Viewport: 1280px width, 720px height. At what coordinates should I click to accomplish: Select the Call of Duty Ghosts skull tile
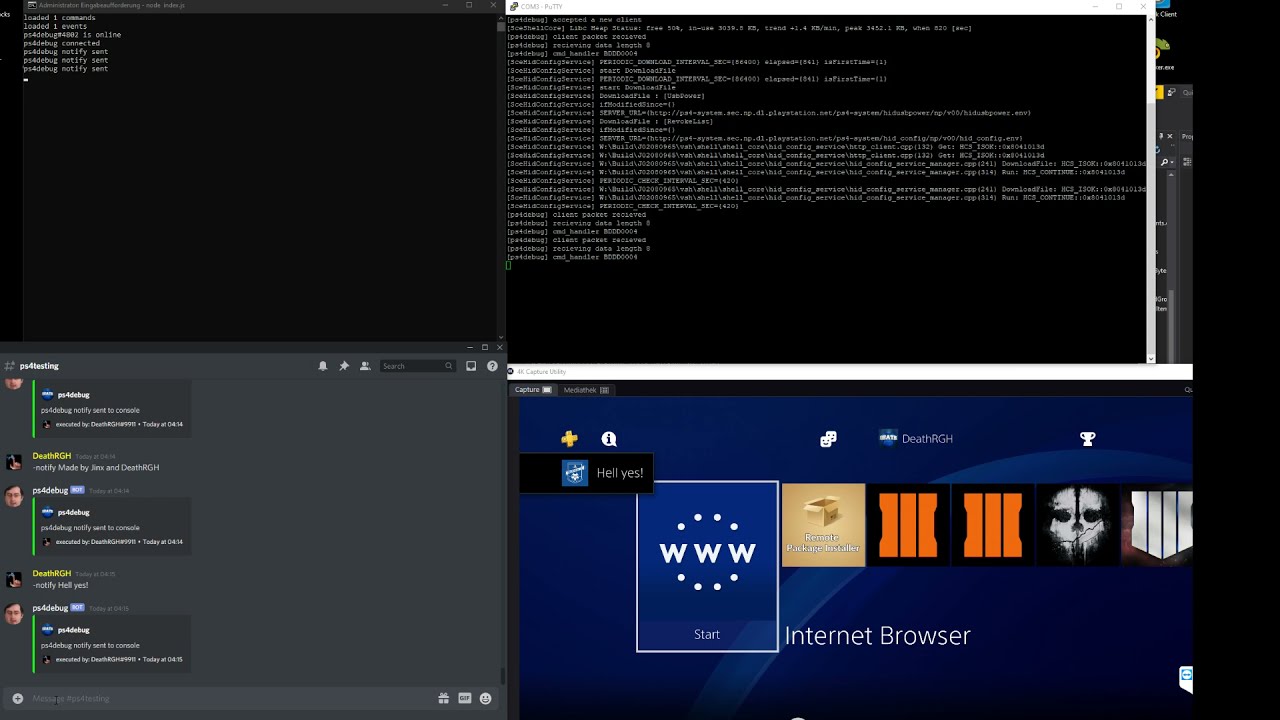tap(1078, 525)
